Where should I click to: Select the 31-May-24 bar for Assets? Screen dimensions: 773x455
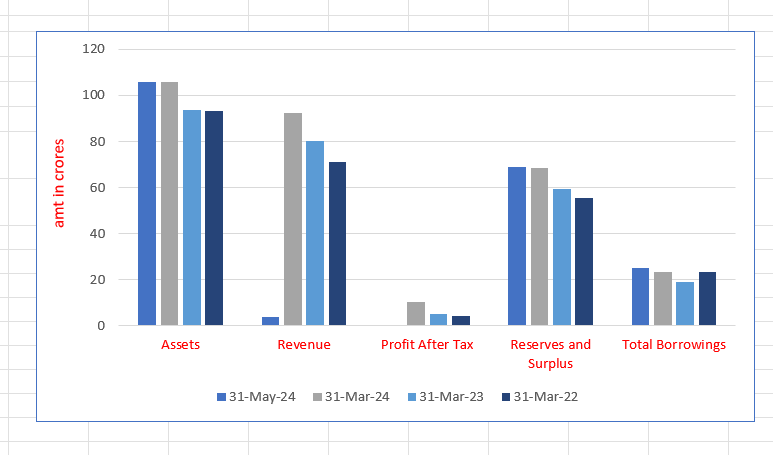point(147,204)
